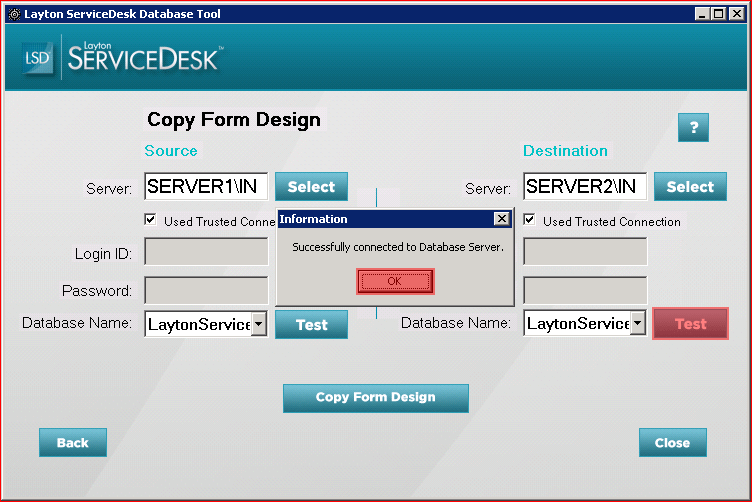Open Destination Database Name dropdown arrow
752x502 pixels.
[x=637, y=323]
